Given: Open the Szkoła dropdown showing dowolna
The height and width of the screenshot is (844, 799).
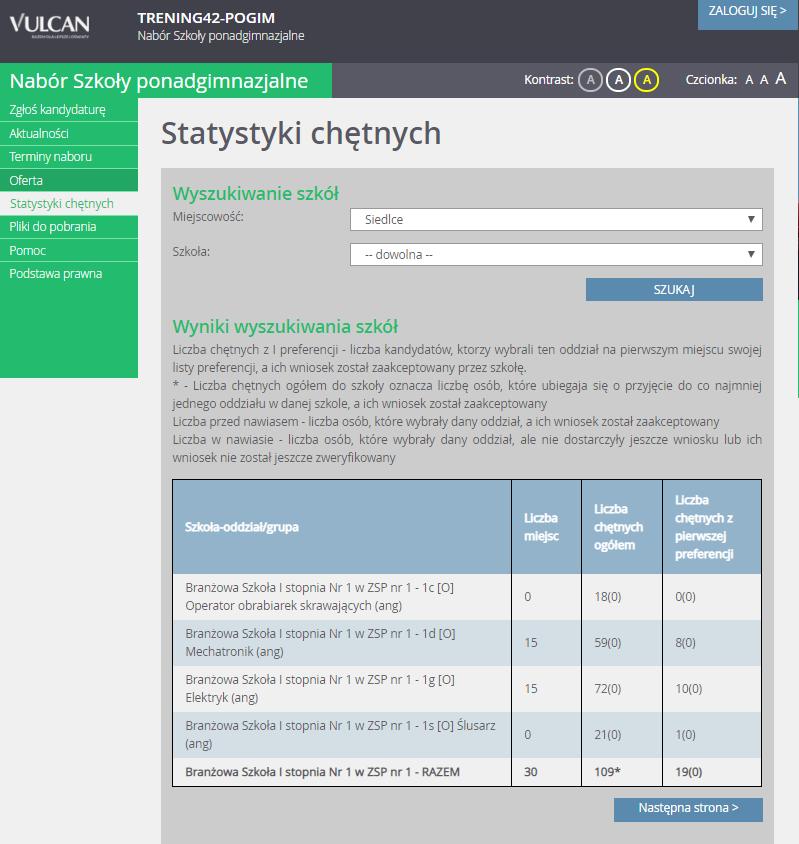Looking at the screenshot, I should (556, 255).
